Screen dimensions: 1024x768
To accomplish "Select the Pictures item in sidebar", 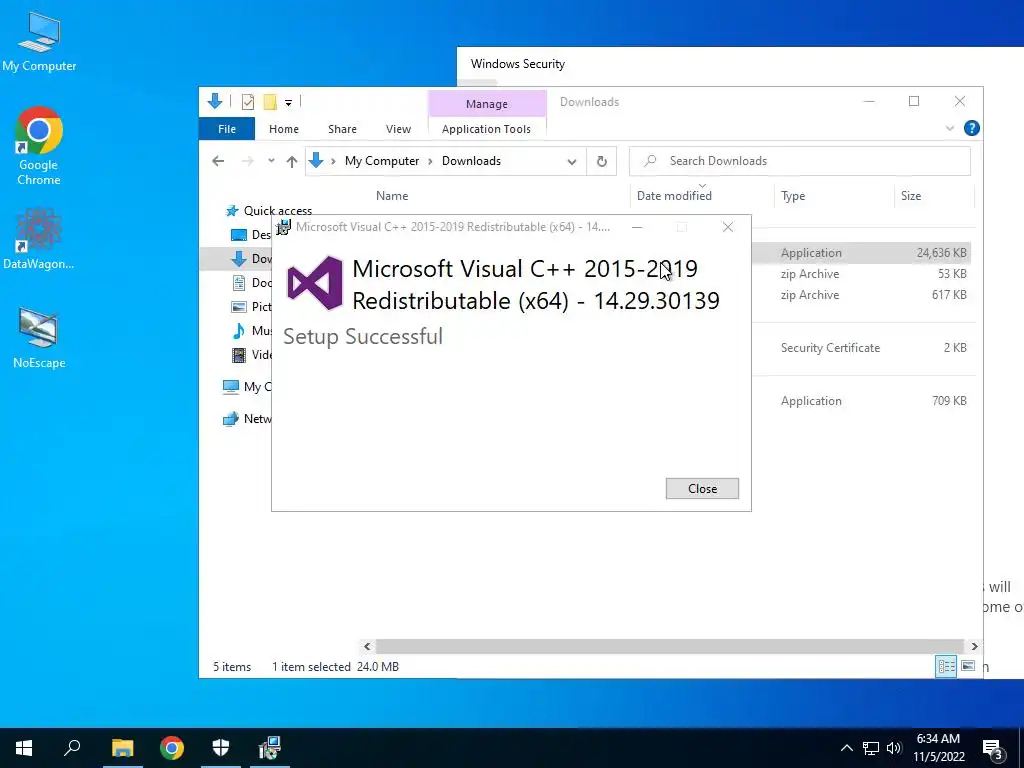I will click(x=251, y=307).
